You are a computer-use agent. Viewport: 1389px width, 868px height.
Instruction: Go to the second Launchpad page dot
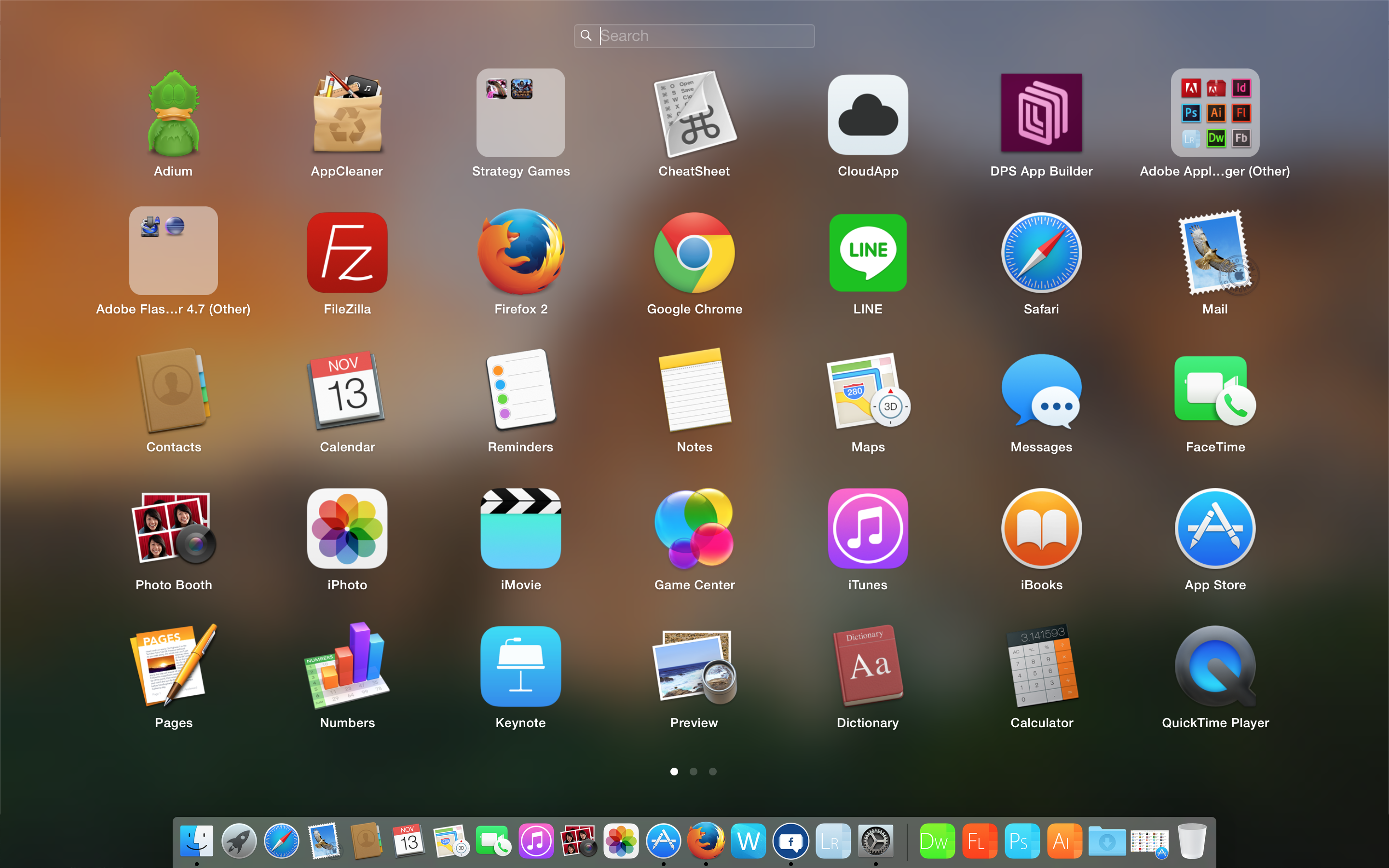click(694, 771)
